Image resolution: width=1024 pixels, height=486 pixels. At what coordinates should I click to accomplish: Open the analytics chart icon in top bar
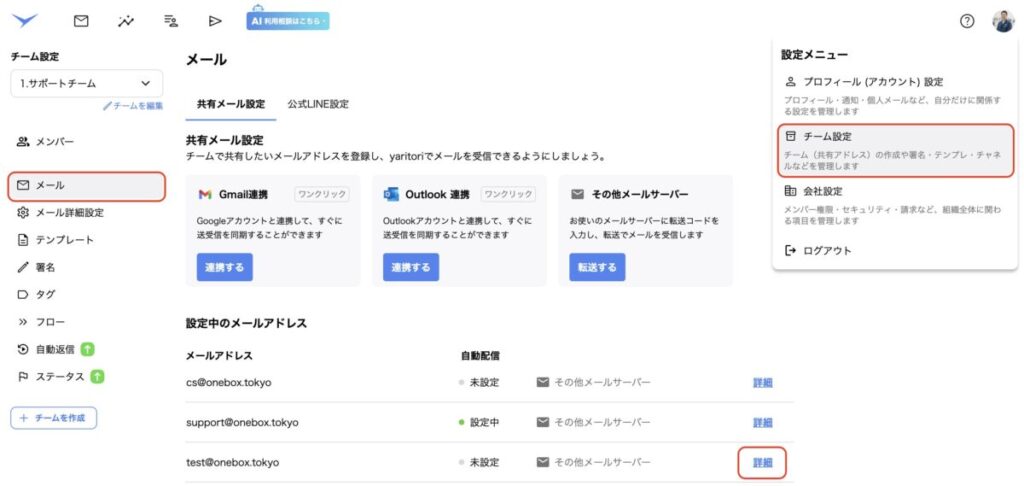[126, 21]
